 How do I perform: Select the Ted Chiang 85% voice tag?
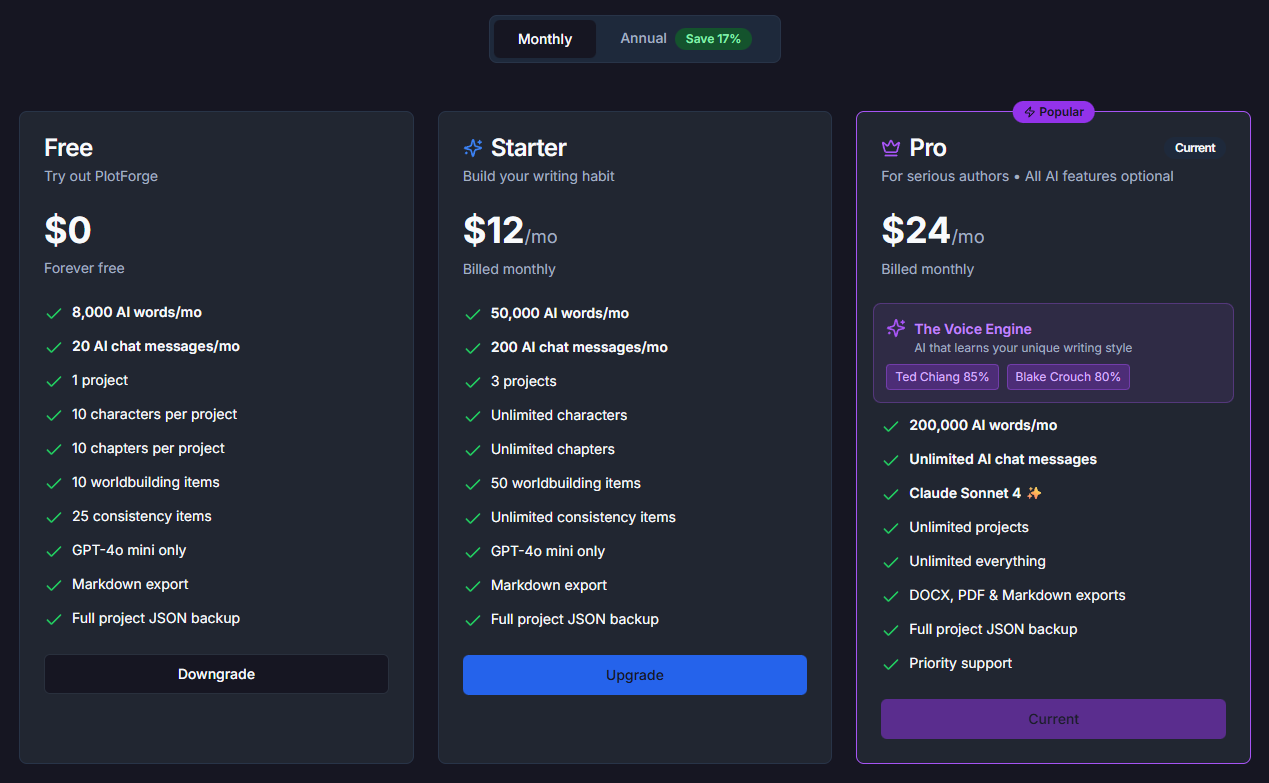coord(942,377)
